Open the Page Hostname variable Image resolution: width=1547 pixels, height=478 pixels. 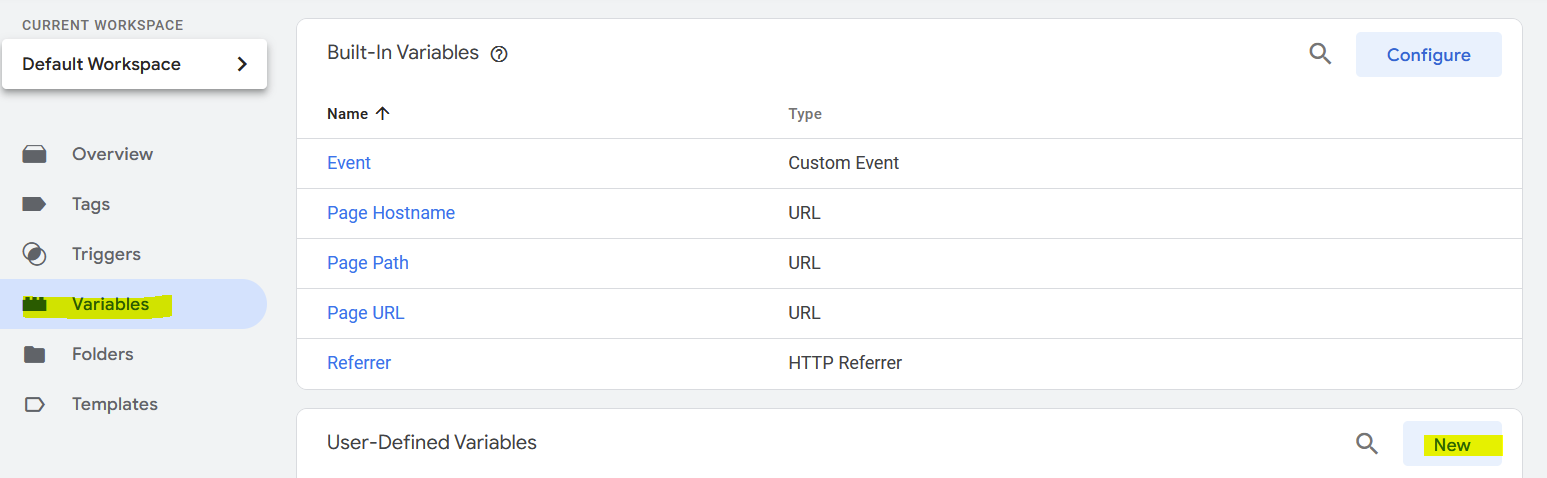click(x=391, y=213)
